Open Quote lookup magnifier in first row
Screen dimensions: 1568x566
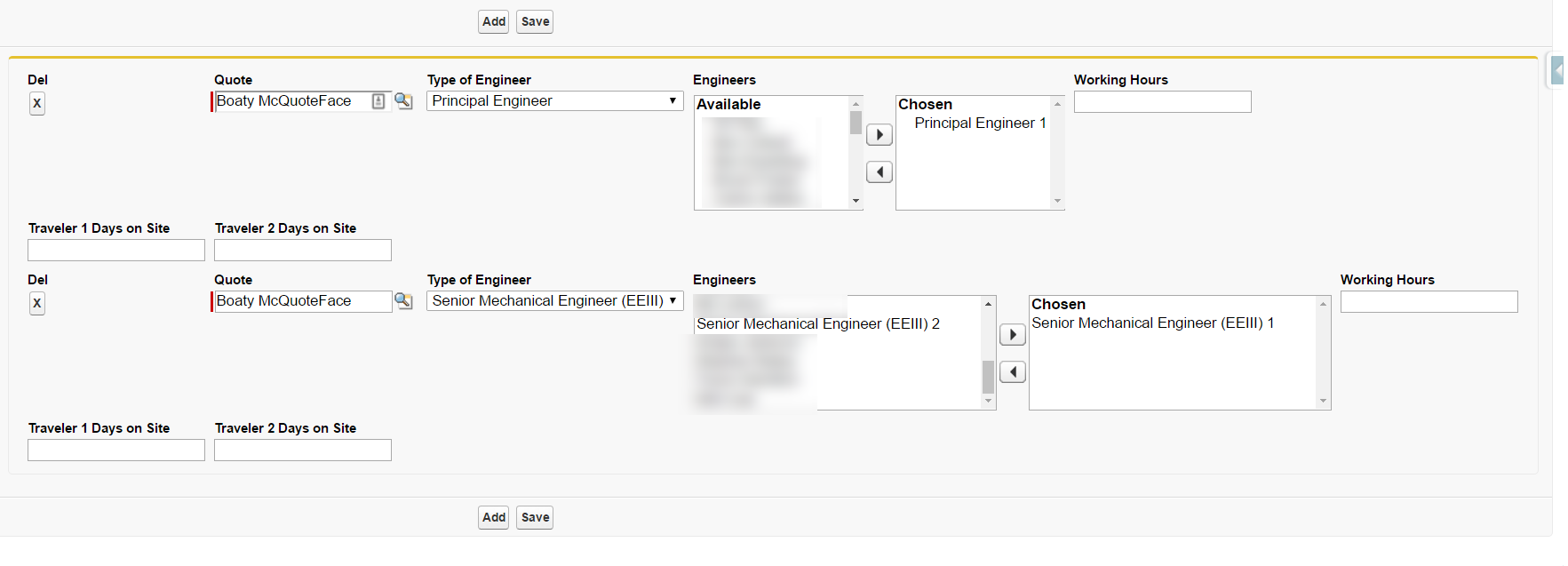(403, 101)
